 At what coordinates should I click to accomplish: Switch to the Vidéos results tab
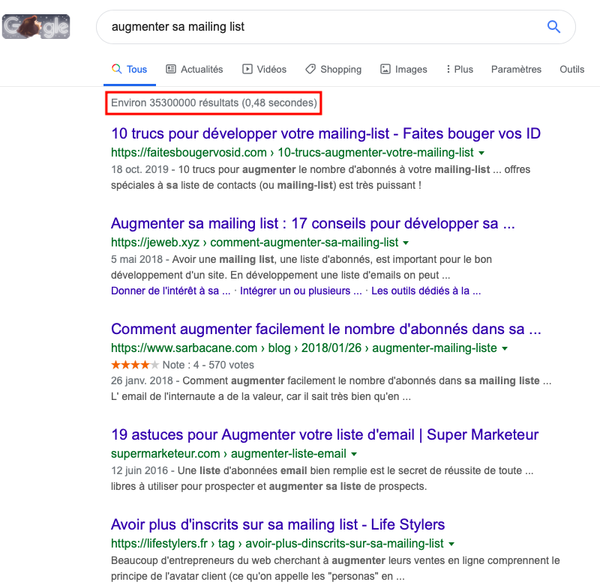click(x=264, y=70)
